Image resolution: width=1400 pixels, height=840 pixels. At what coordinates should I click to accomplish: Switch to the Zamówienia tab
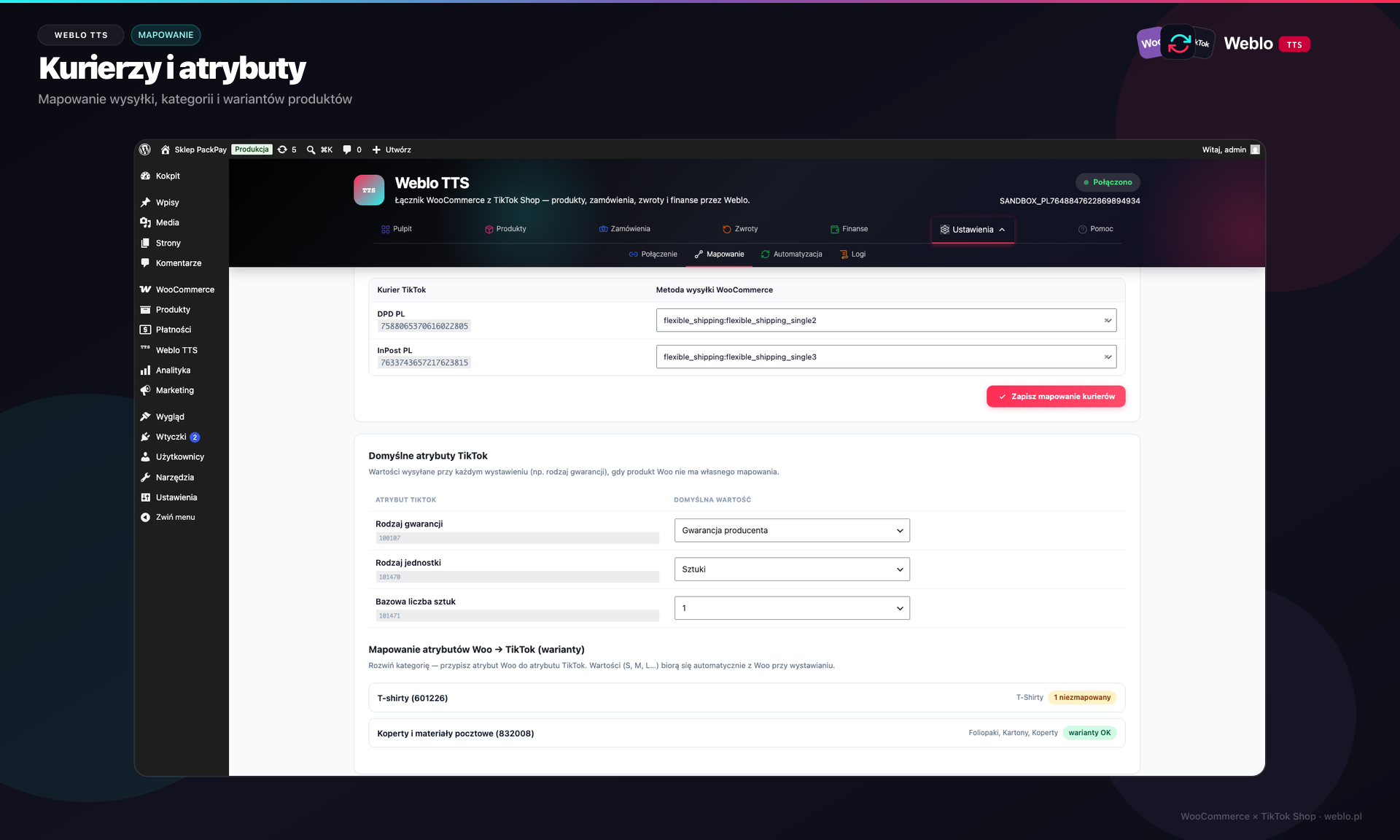tap(624, 229)
